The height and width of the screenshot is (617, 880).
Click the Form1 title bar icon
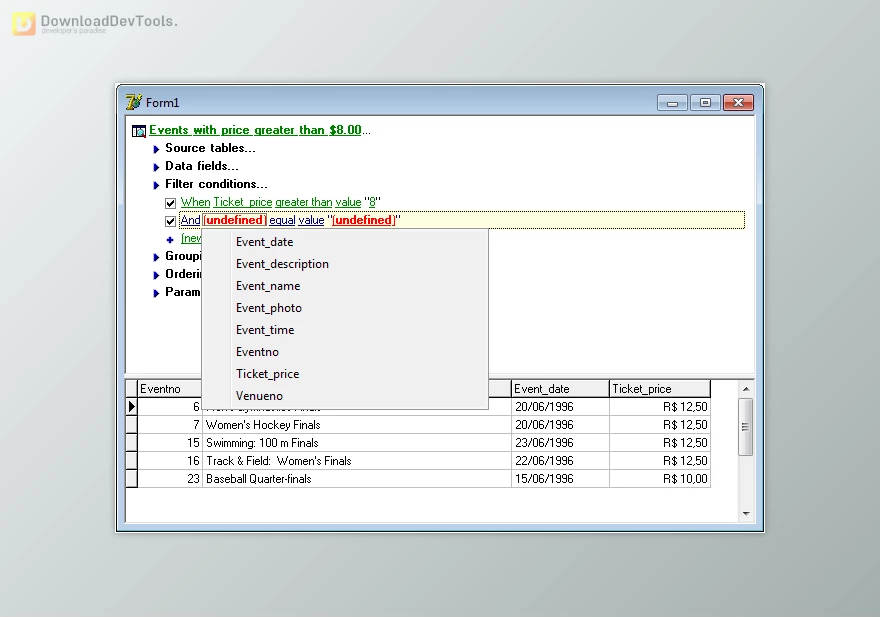coord(134,102)
